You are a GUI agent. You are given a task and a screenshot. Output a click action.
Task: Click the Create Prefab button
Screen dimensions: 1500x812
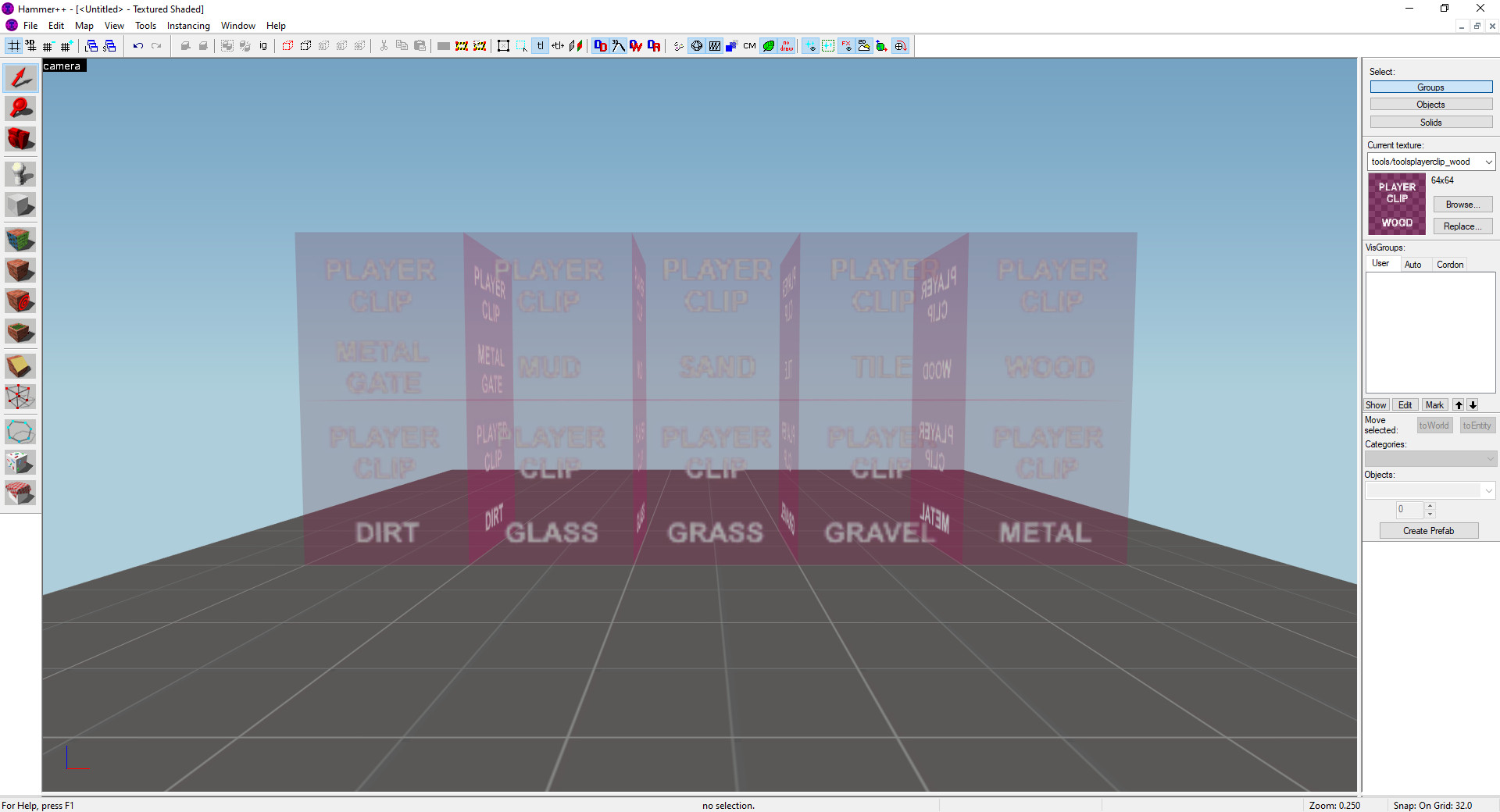point(1428,530)
